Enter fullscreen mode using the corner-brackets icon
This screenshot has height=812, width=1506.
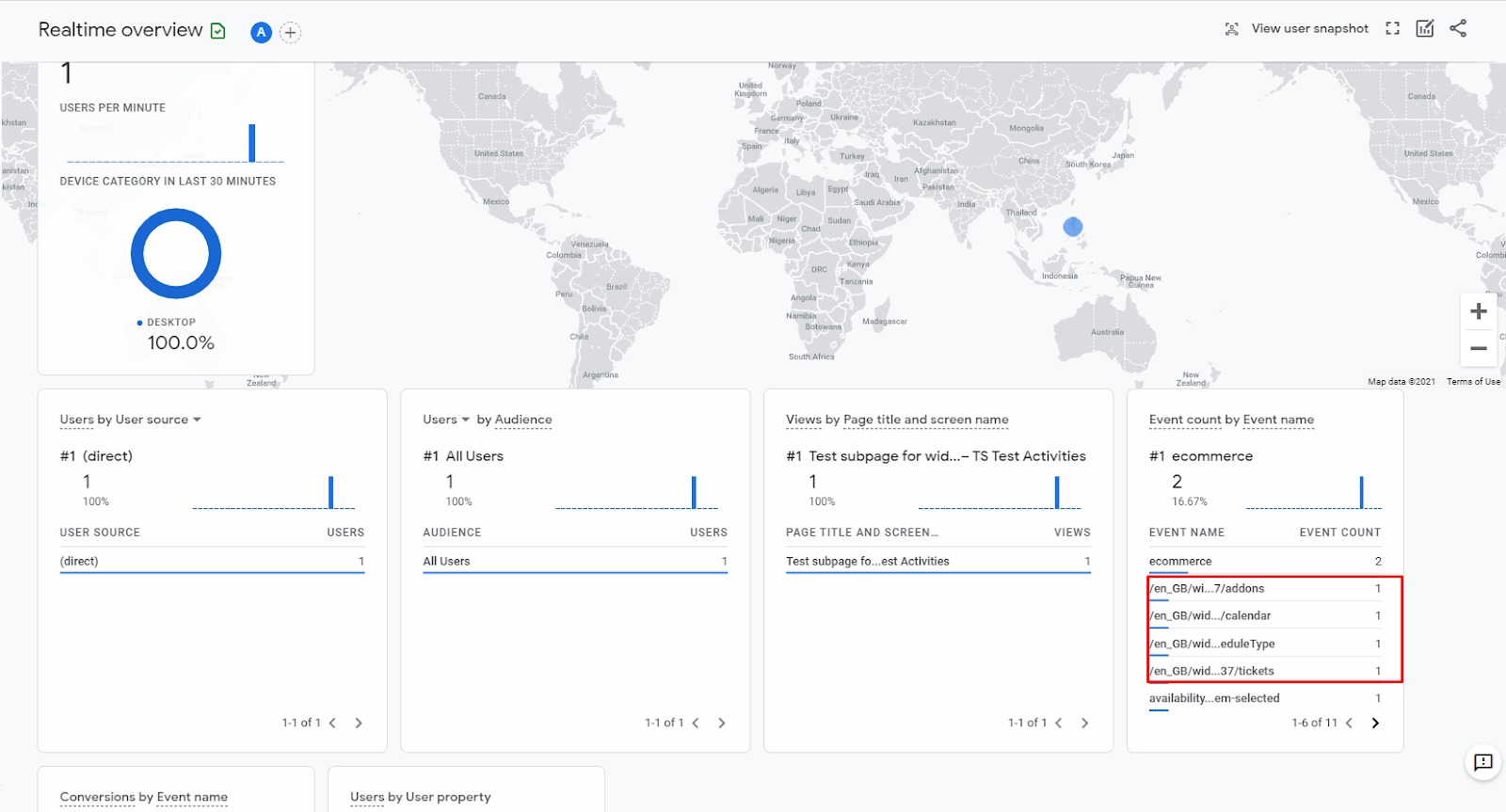[x=1393, y=29]
